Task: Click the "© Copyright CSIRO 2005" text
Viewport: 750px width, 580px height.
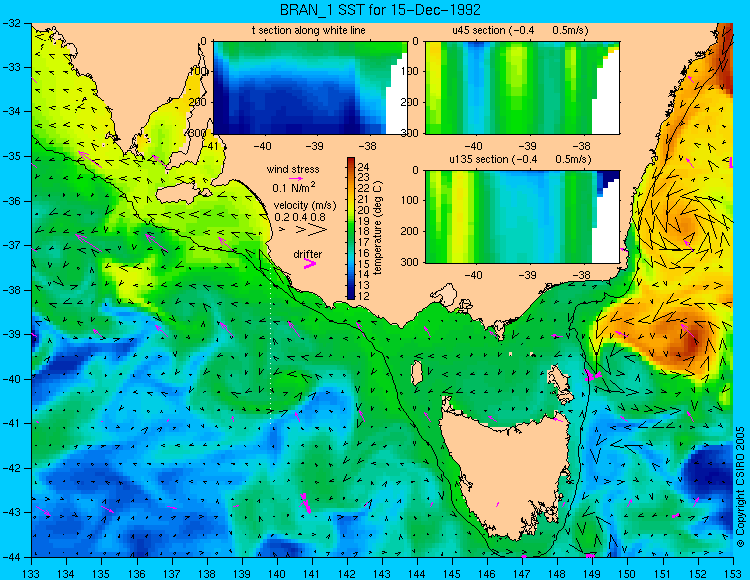Action: pyautogui.click(x=740, y=487)
